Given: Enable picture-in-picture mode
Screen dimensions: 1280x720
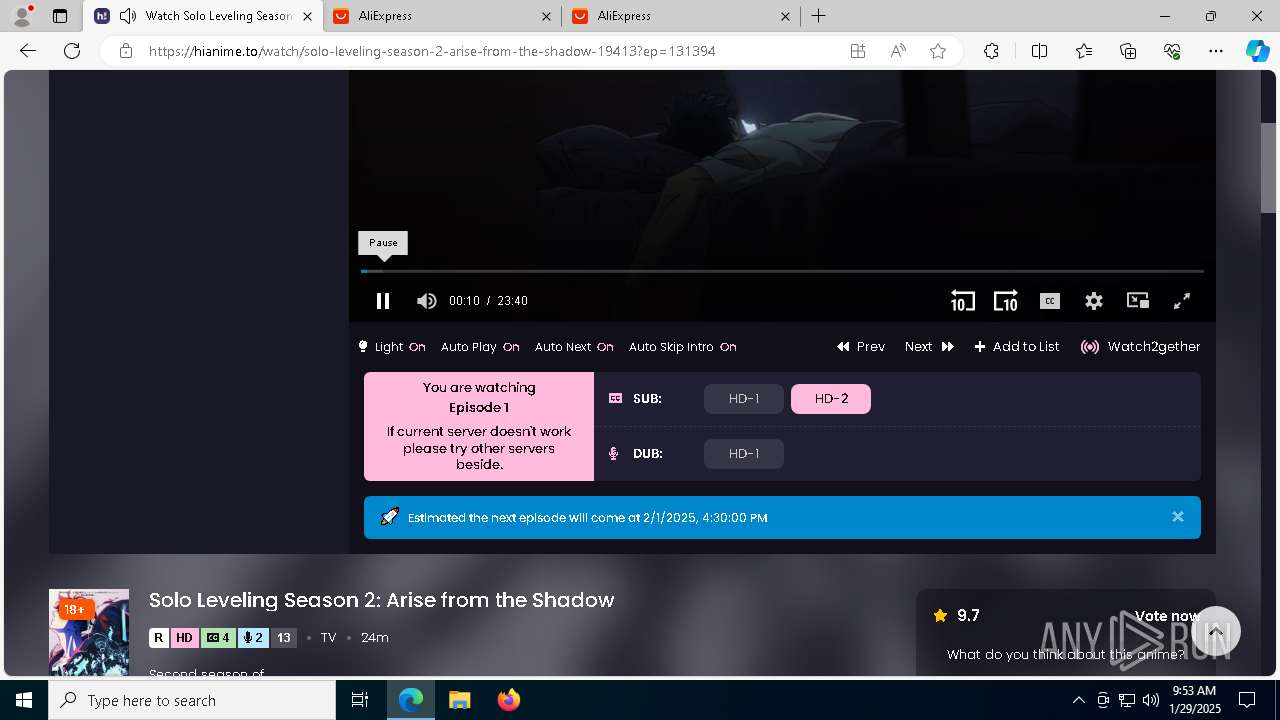Looking at the screenshot, I should point(1138,301).
